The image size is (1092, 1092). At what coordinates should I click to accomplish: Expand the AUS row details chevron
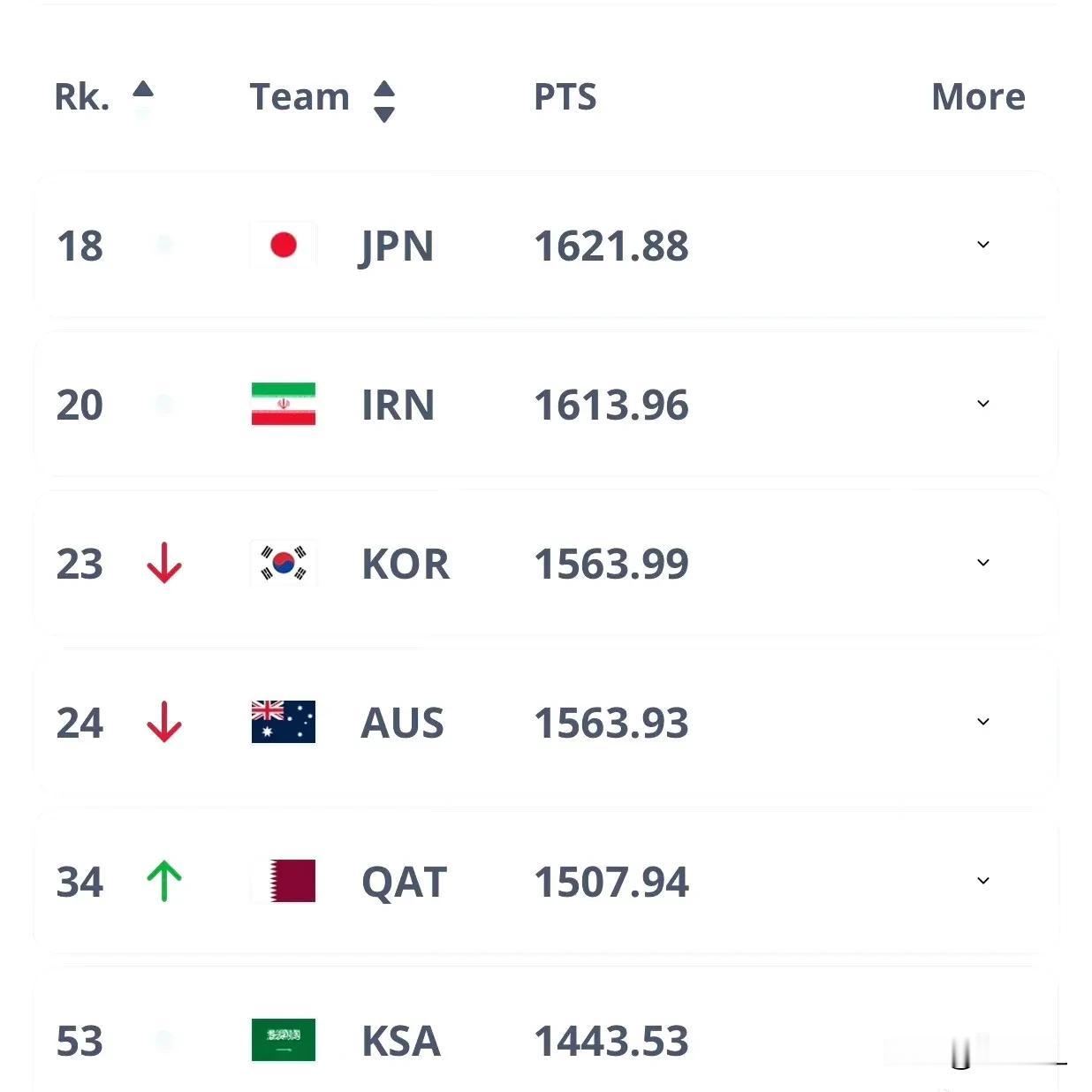[982, 722]
